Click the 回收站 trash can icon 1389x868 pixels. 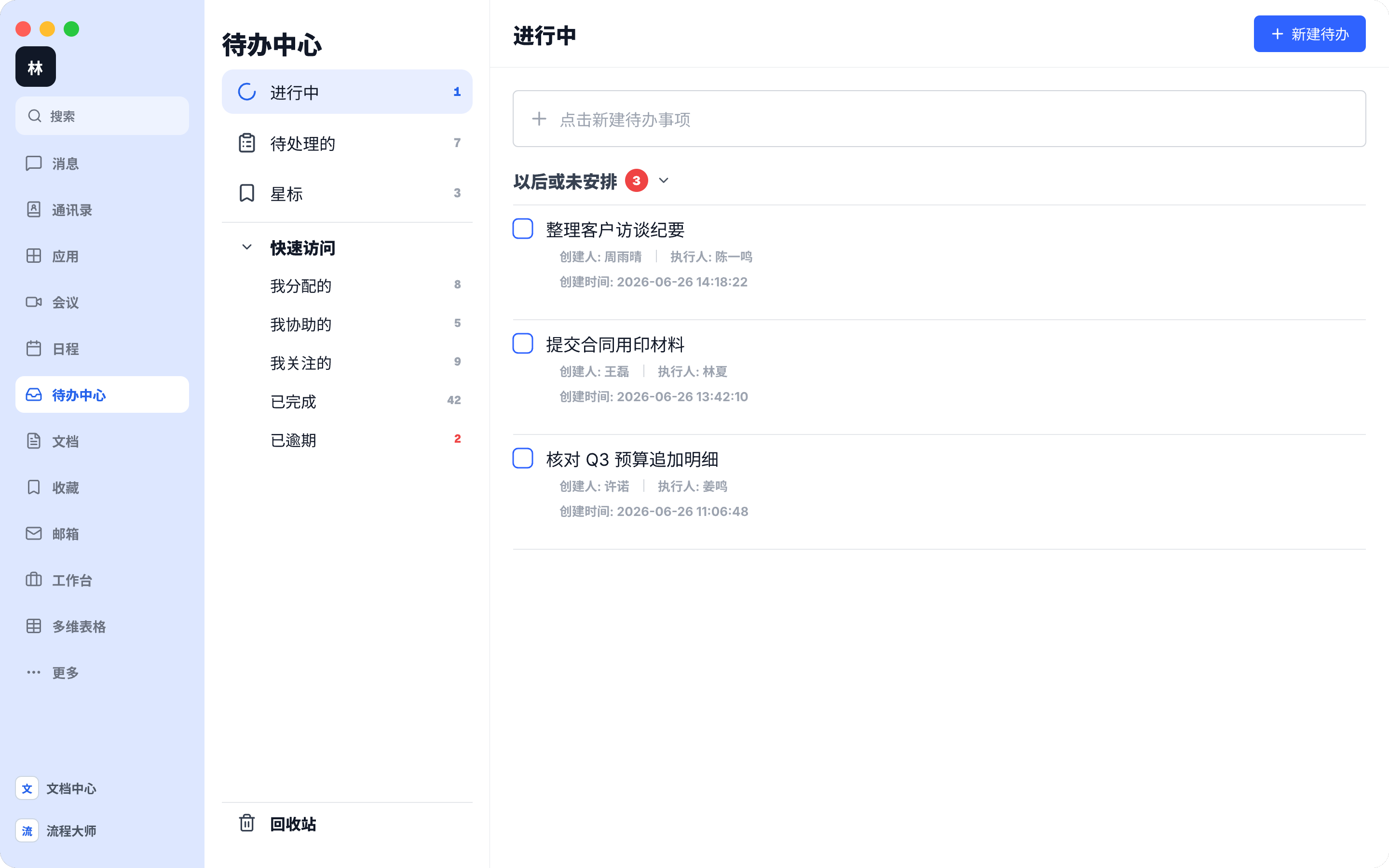(x=247, y=823)
